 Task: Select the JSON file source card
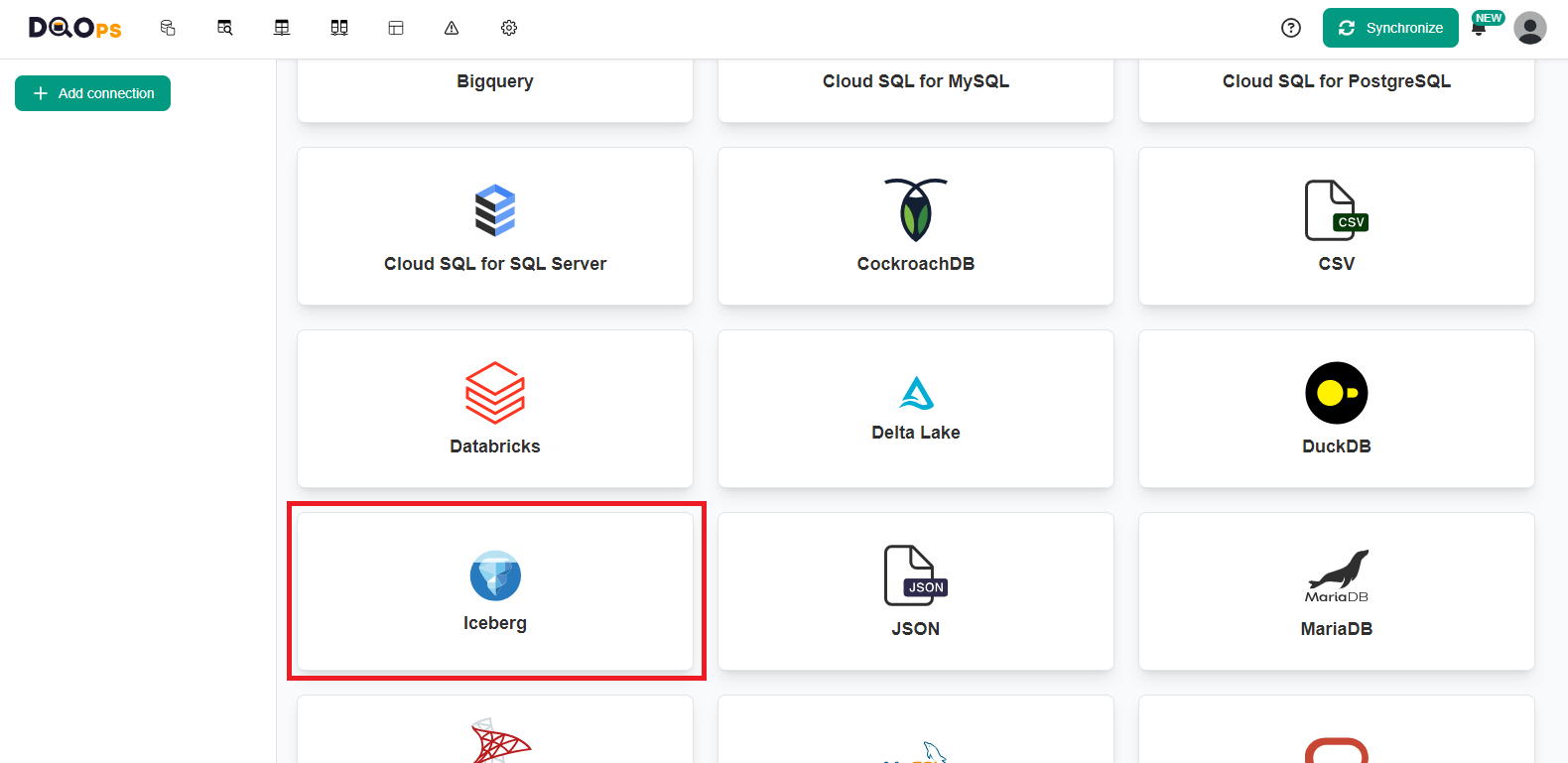(916, 591)
